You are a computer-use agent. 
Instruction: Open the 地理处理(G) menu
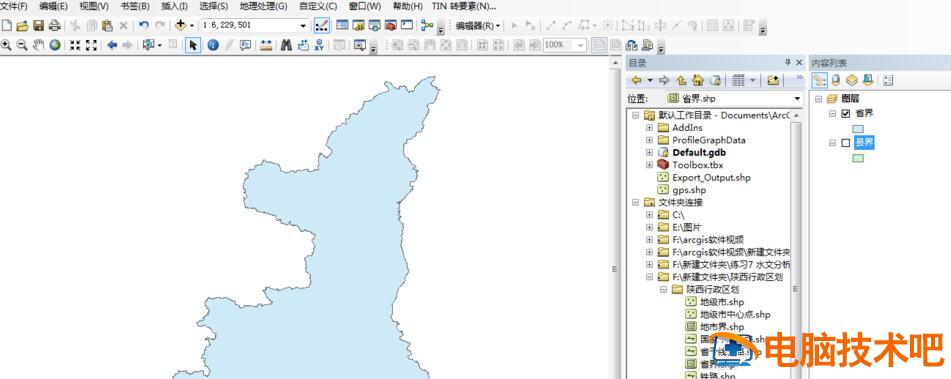[x=263, y=7]
